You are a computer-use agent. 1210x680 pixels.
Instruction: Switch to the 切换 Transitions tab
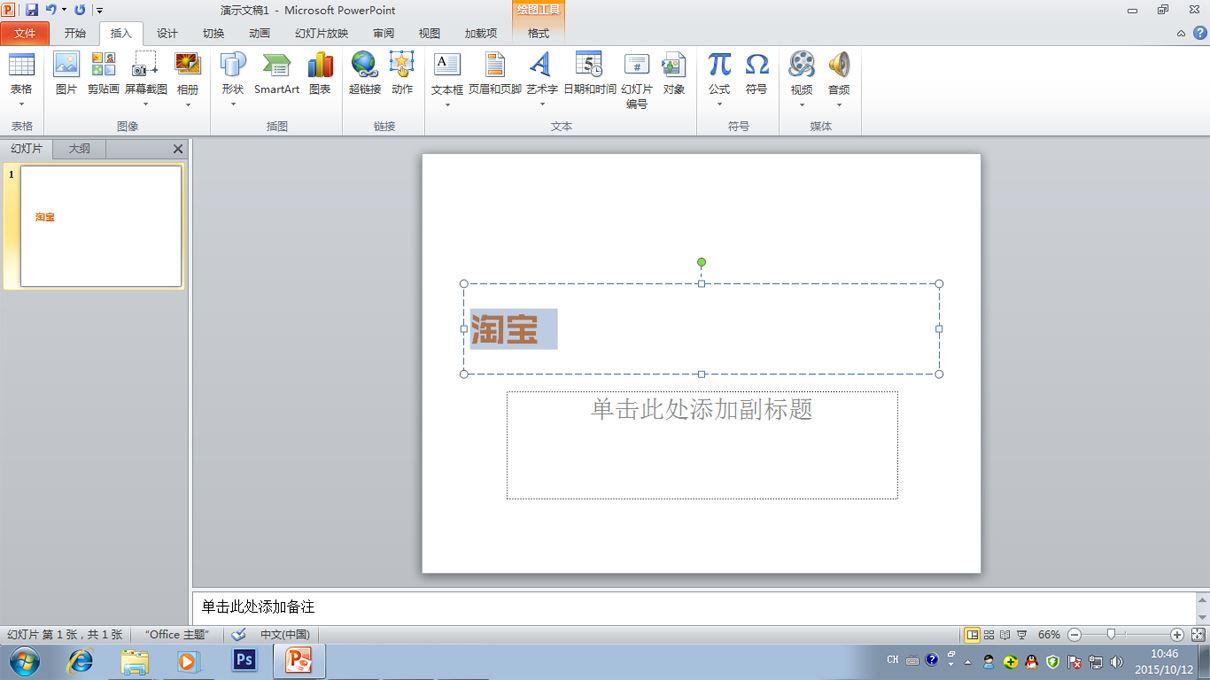click(213, 33)
